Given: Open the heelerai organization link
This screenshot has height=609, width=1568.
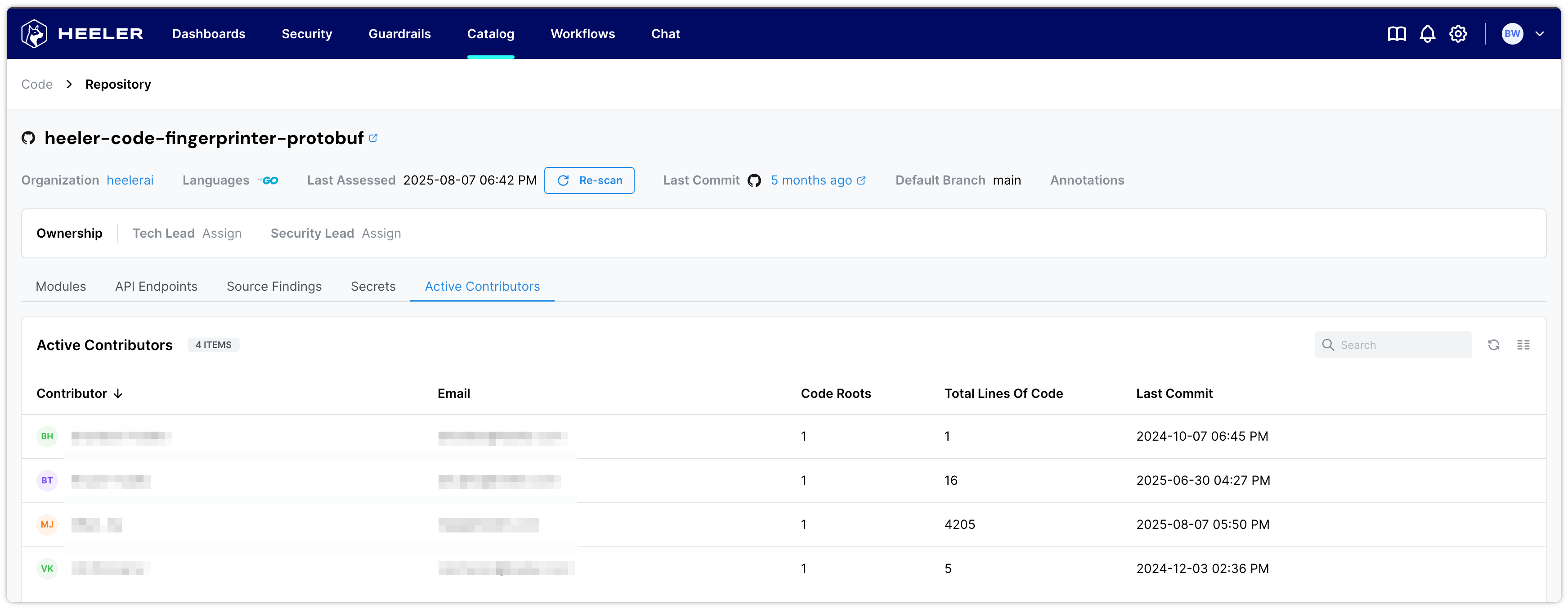Looking at the screenshot, I should click(x=130, y=180).
